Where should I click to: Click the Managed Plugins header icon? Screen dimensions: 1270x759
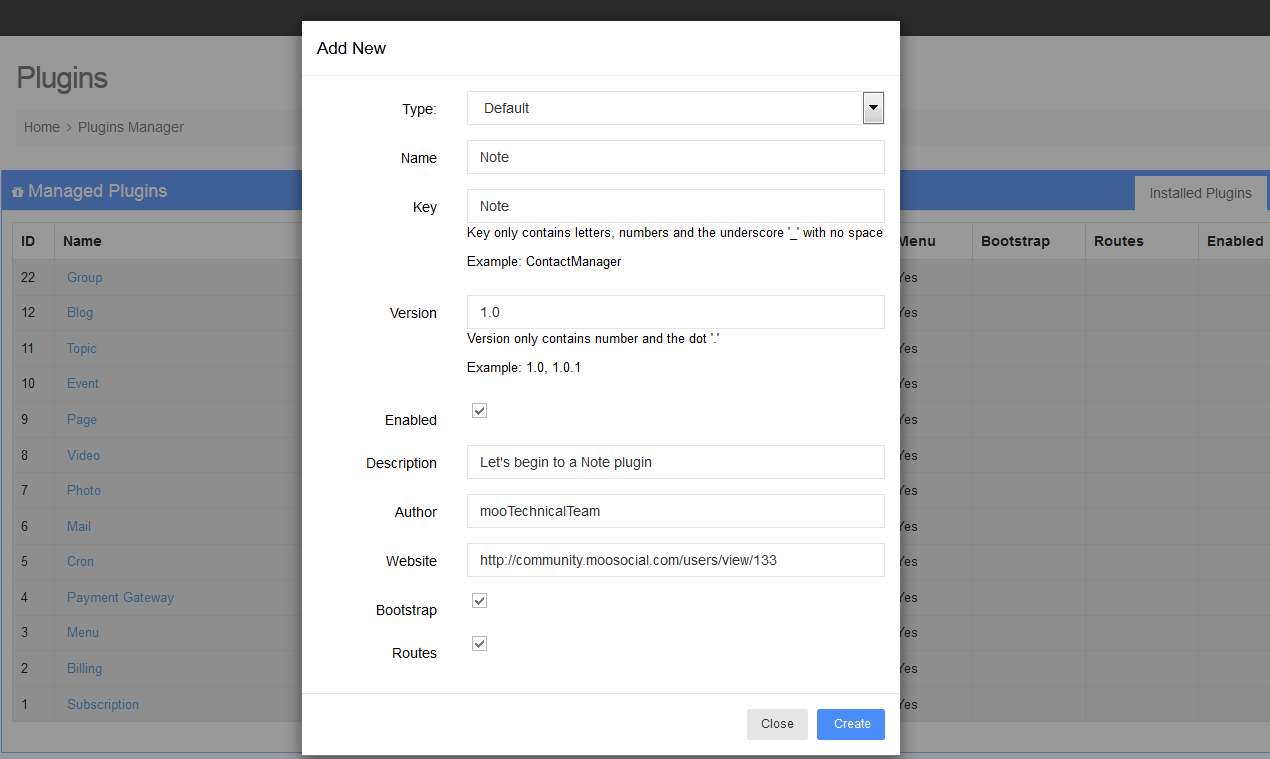(18, 191)
